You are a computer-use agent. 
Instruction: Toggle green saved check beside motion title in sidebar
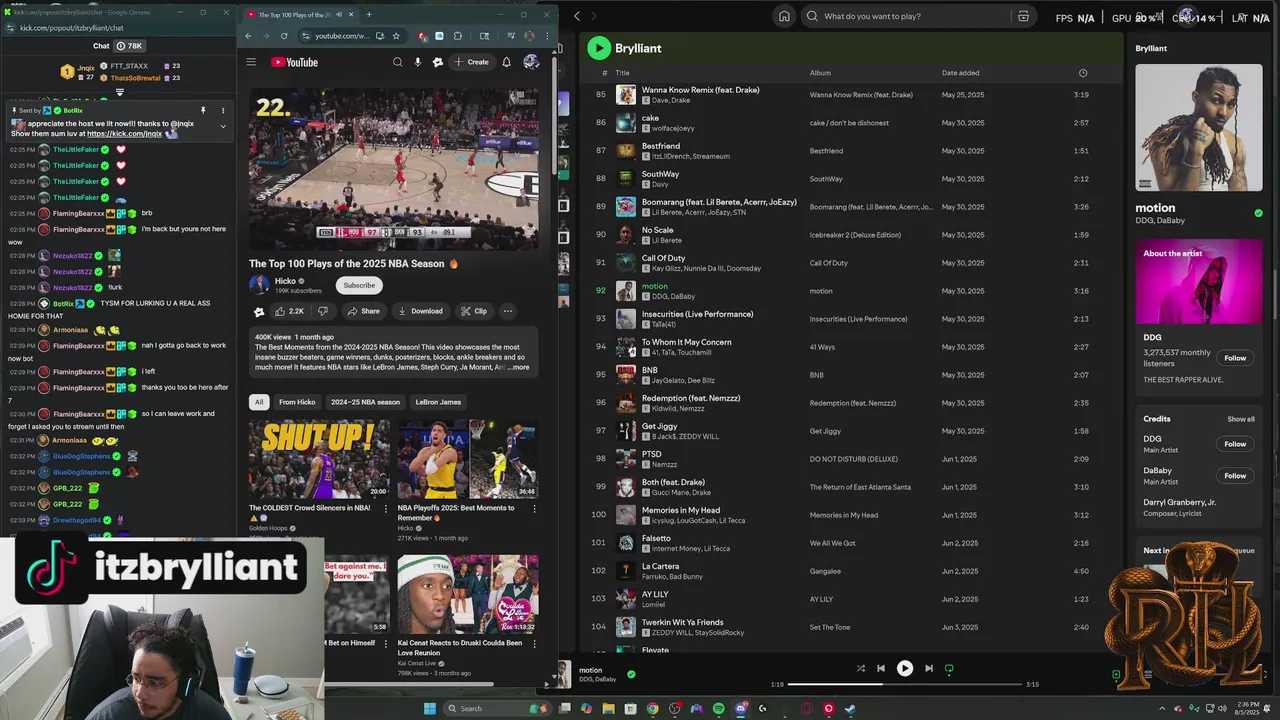(x=1258, y=213)
